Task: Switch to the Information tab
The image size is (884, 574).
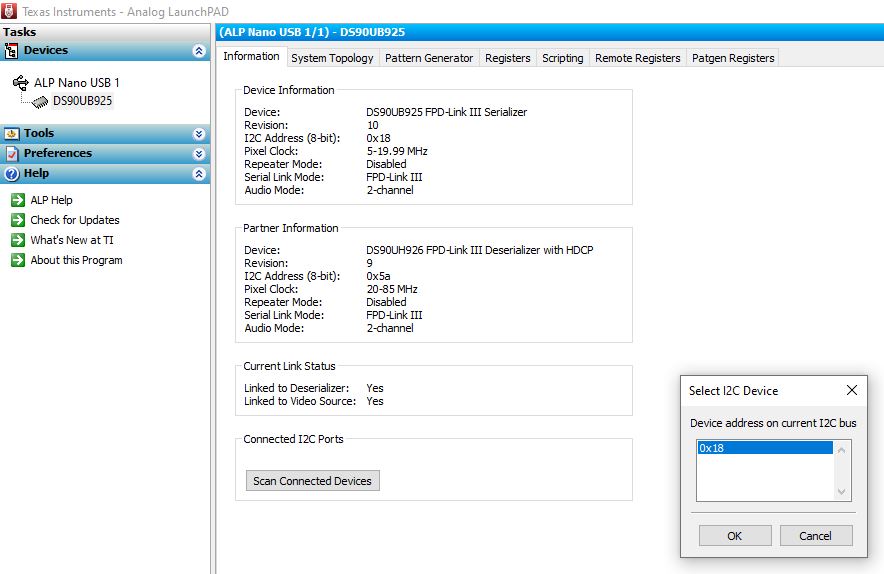Action: coord(251,56)
